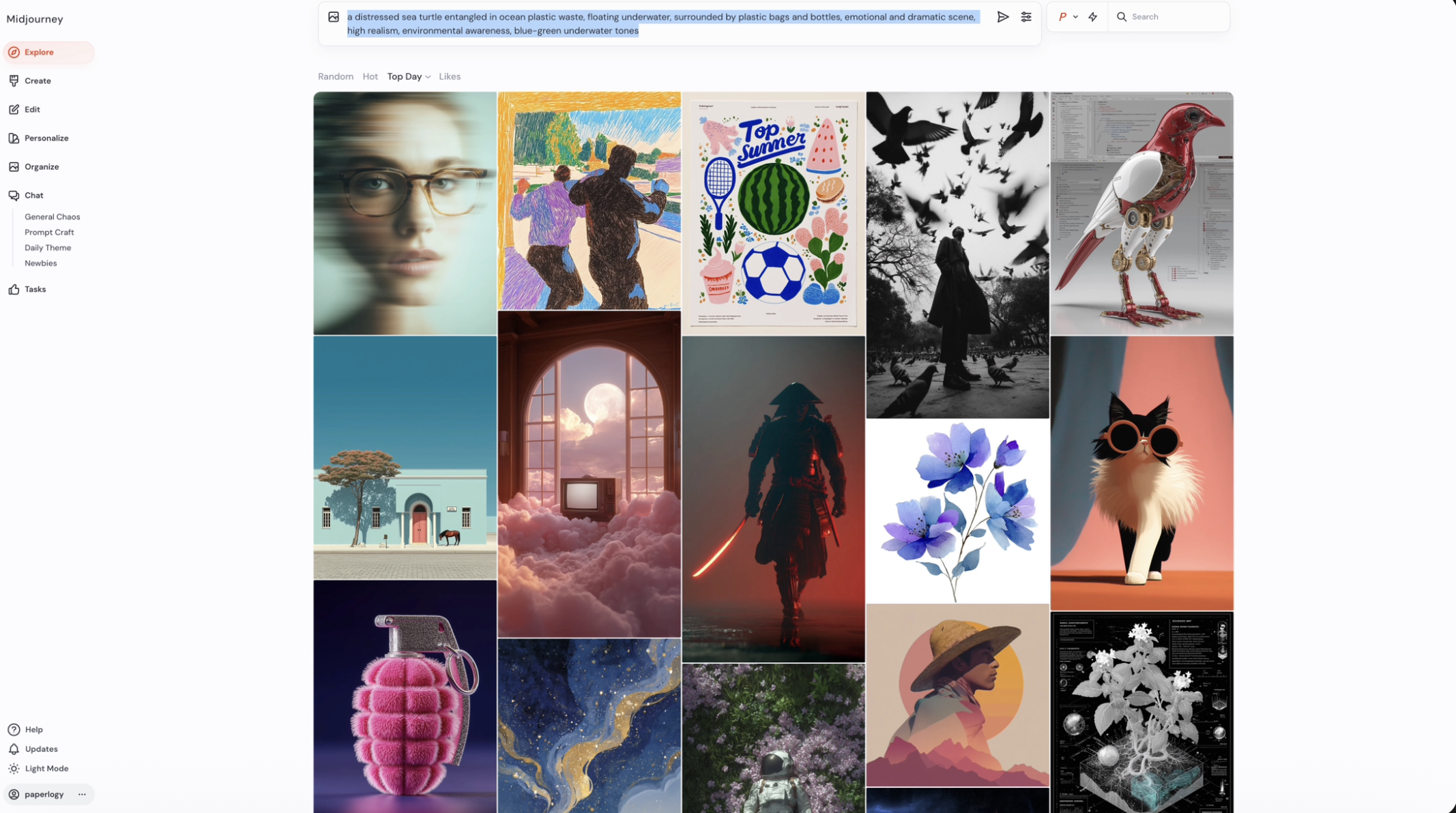Go to Personalize in sidebar
Viewport: 1456px width, 813px height.
pyautogui.click(x=46, y=138)
